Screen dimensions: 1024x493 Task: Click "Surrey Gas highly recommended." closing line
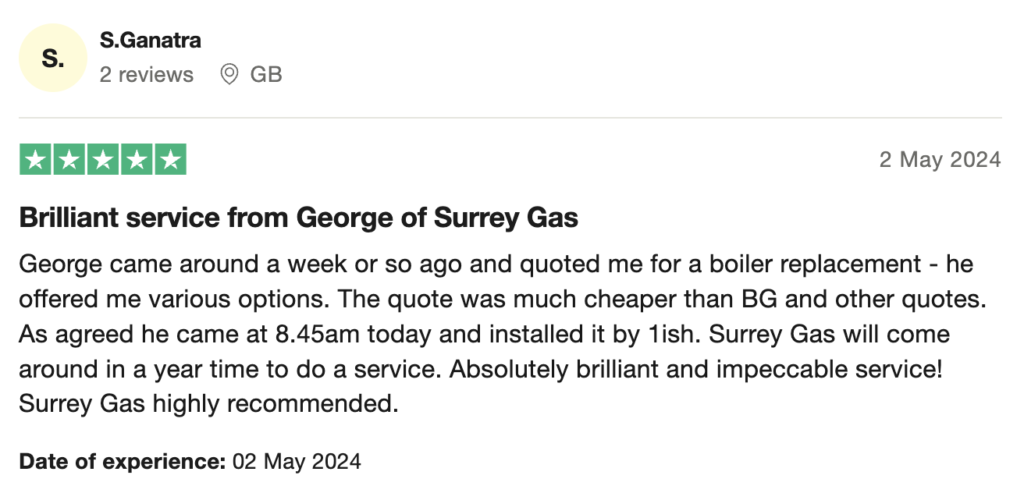tap(209, 404)
